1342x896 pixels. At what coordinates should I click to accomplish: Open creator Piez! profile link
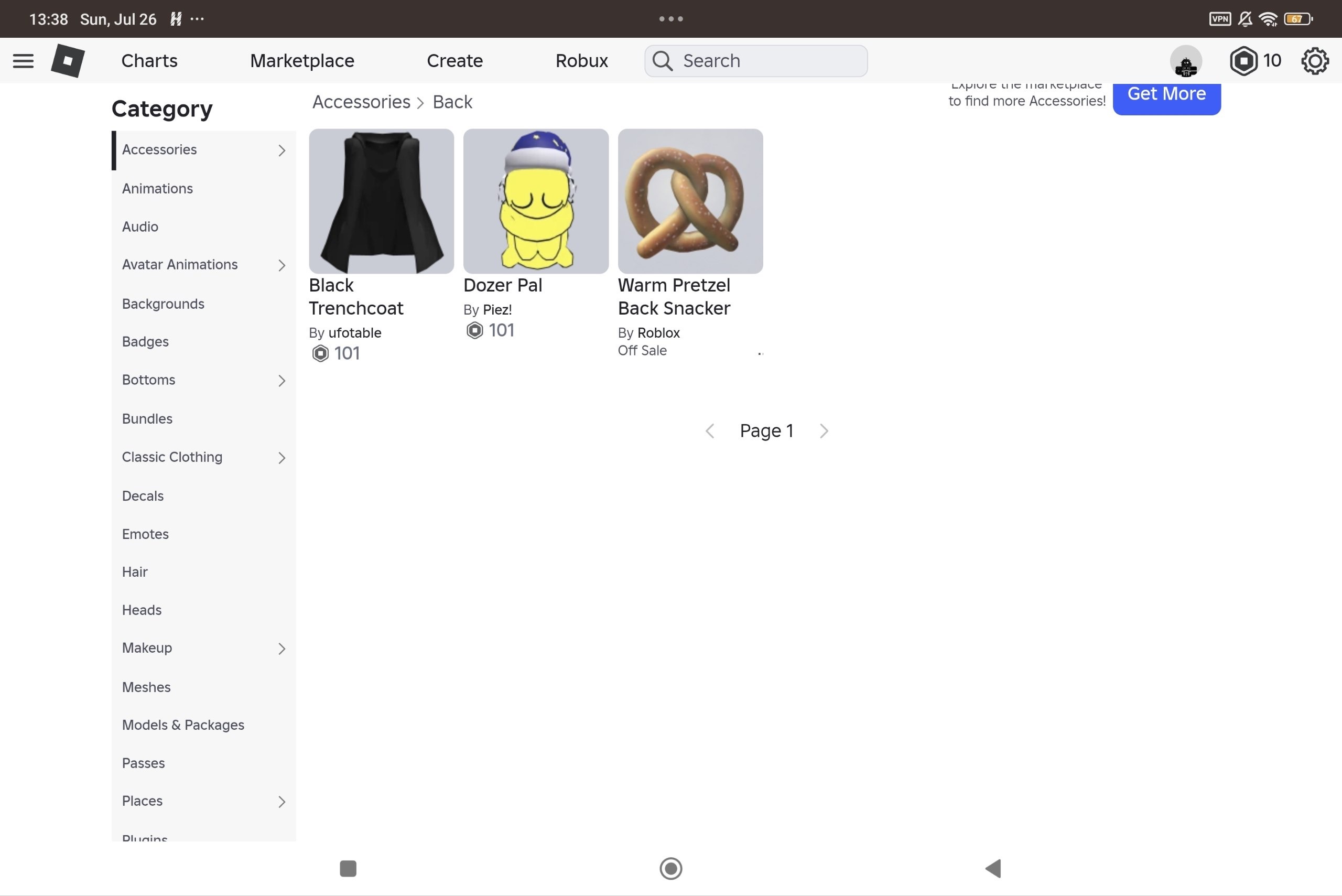point(497,310)
